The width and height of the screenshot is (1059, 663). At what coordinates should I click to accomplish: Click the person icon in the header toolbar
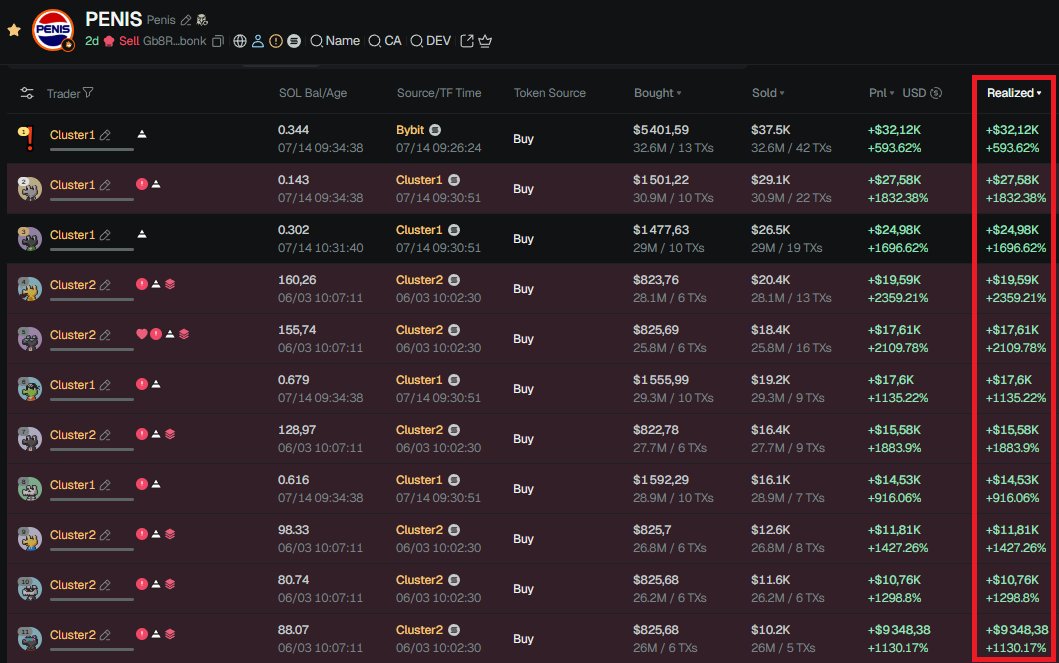(258, 40)
